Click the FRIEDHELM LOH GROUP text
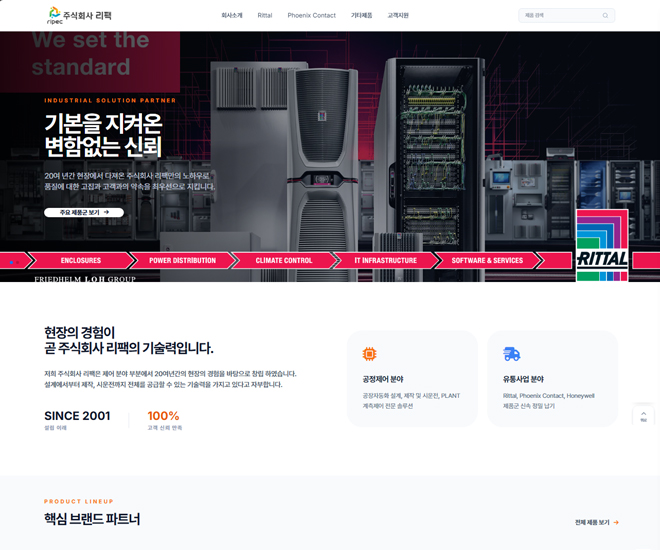 (85, 279)
